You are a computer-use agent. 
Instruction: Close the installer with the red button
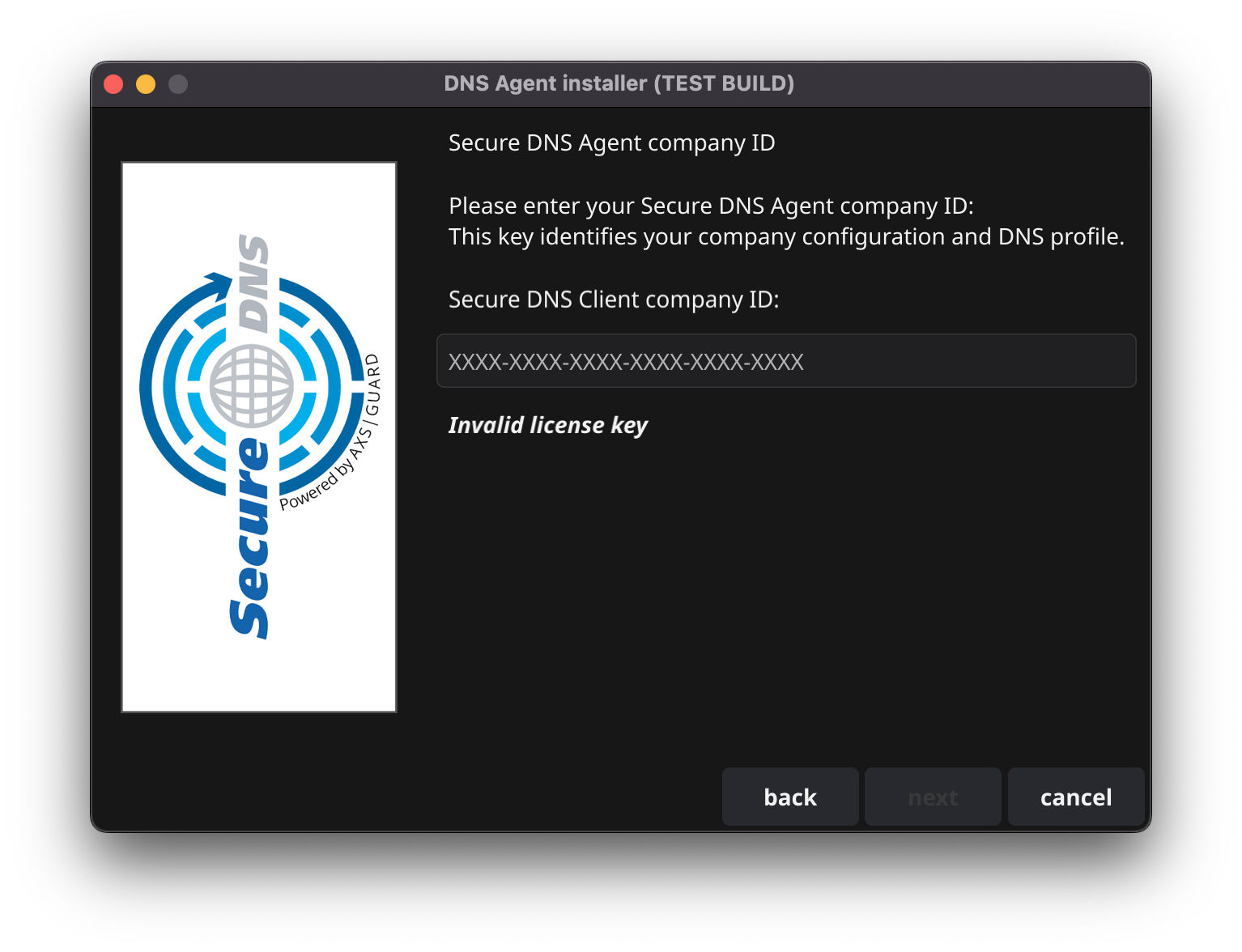(x=113, y=84)
